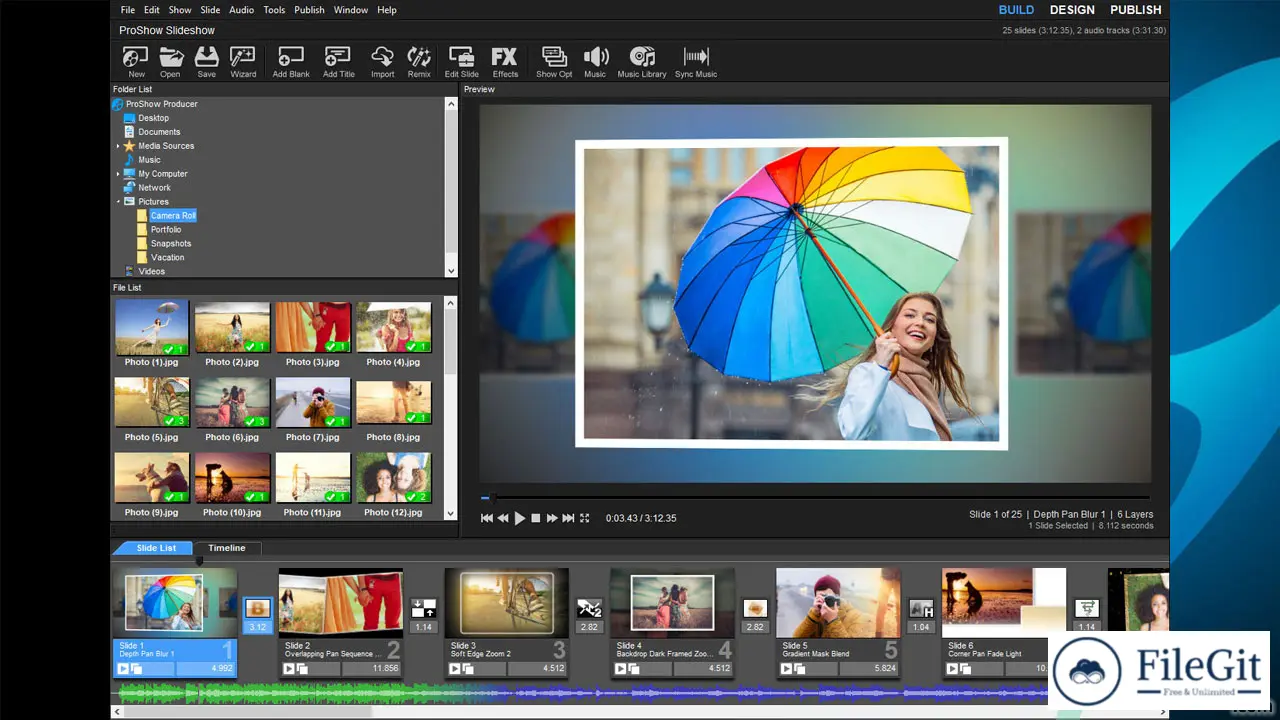Click the slide list left scroll arrow
The height and width of the screenshot is (720, 1280).
point(117,712)
